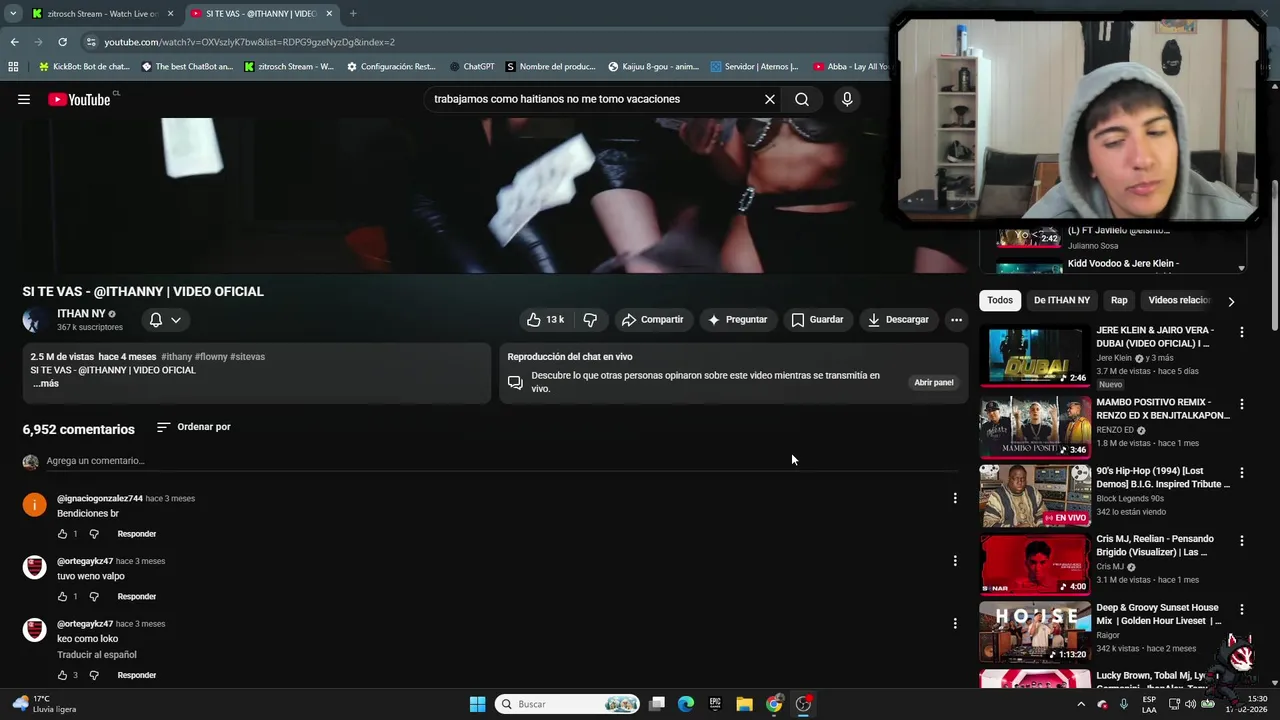Viewport: 1280px width, 720px height.
Task: Open options for JERE KLEIN & JAIRO VERA video
Action: click(1242, 332)
